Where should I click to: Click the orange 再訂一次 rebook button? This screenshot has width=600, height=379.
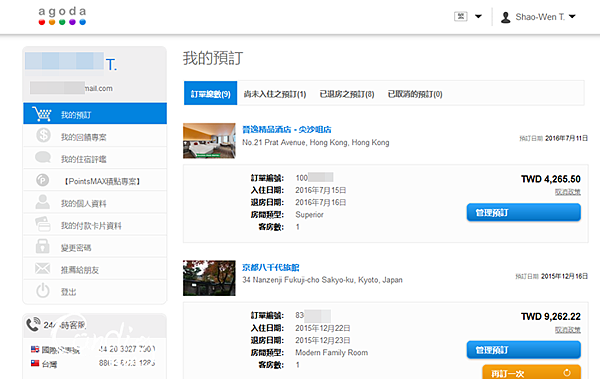(532, 372)
